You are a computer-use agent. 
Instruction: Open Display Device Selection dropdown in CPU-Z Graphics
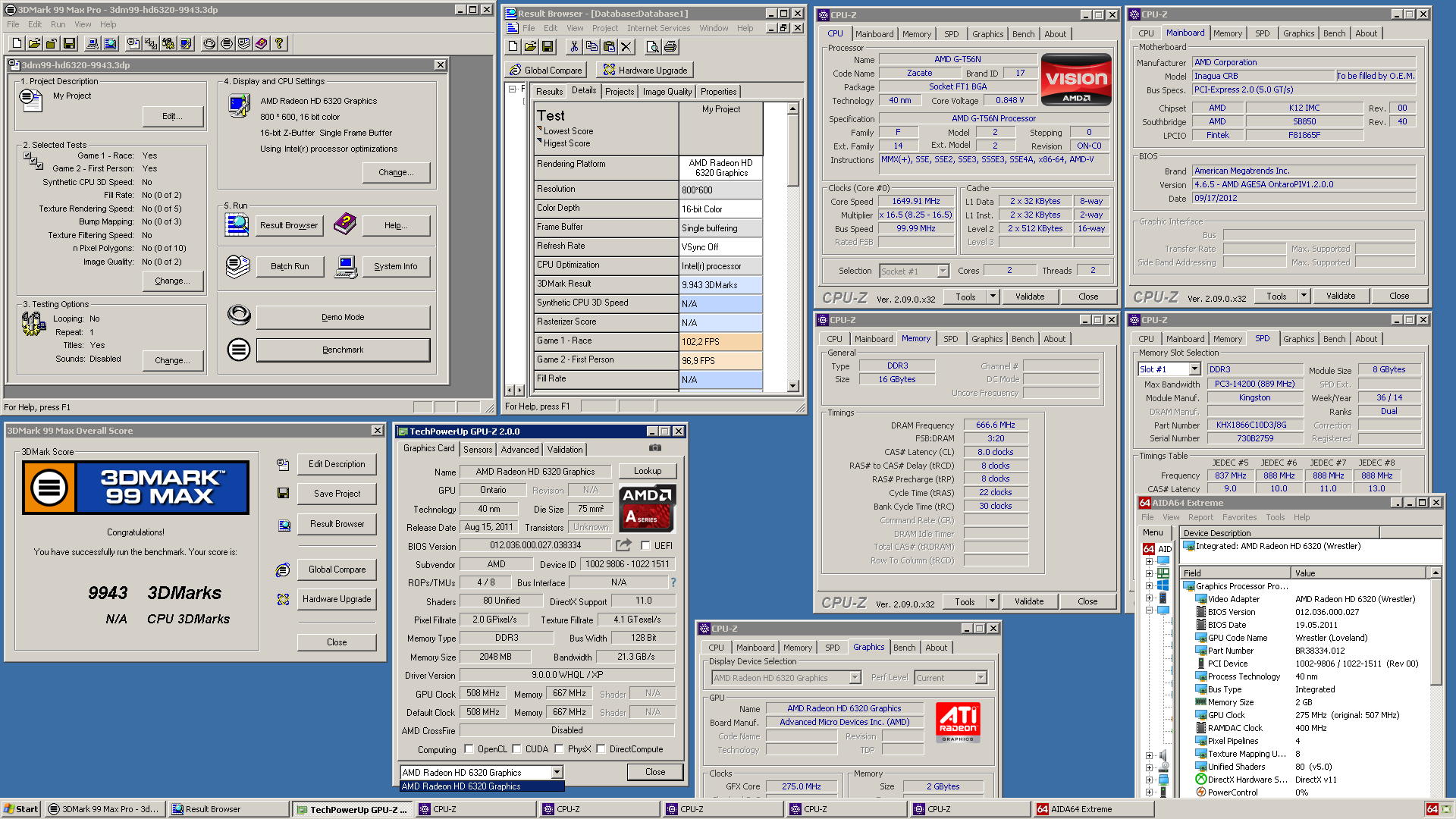(x=855, y=678)
